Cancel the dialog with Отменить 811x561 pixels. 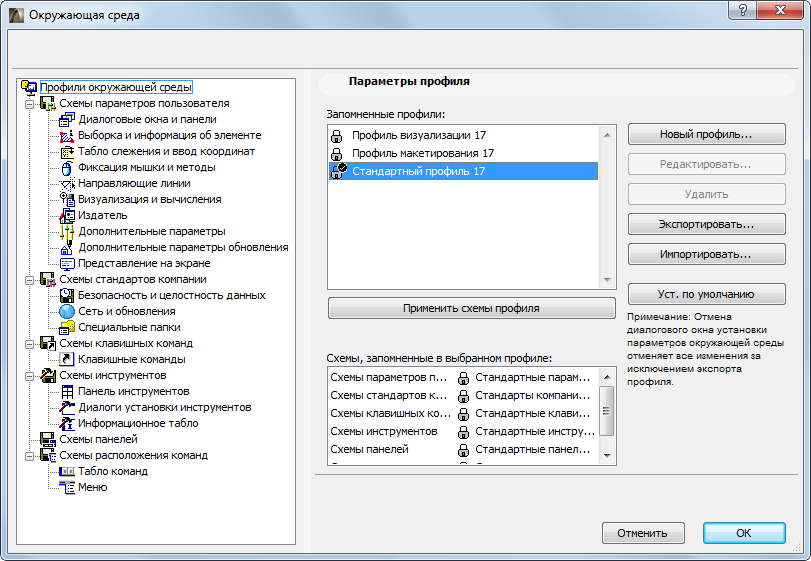click(x=643, y=533)
